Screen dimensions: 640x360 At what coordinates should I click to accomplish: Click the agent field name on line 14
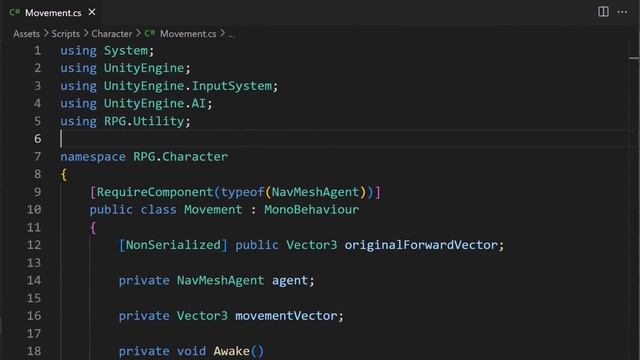(290, 280)
